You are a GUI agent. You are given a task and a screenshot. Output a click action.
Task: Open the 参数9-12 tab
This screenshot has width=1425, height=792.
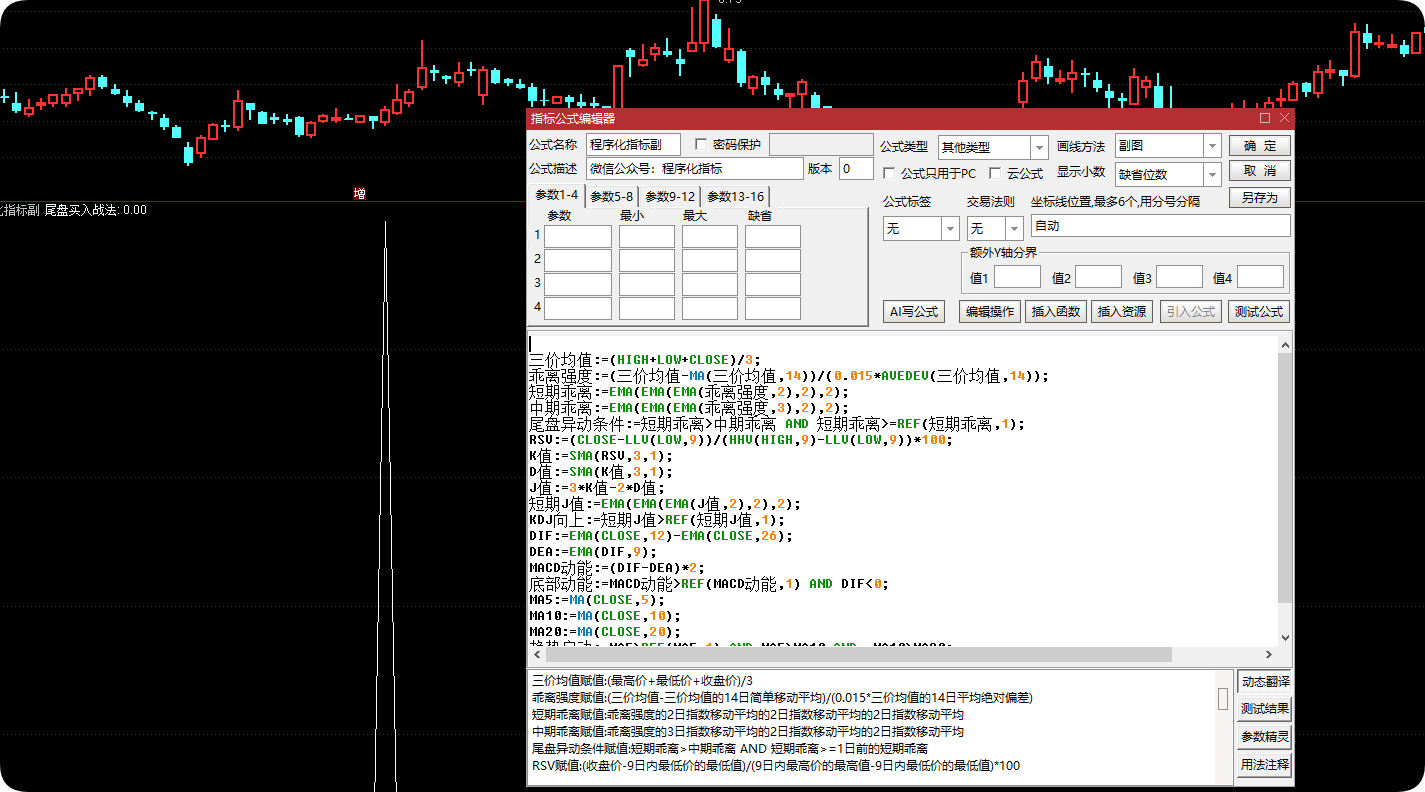point(669,197)
